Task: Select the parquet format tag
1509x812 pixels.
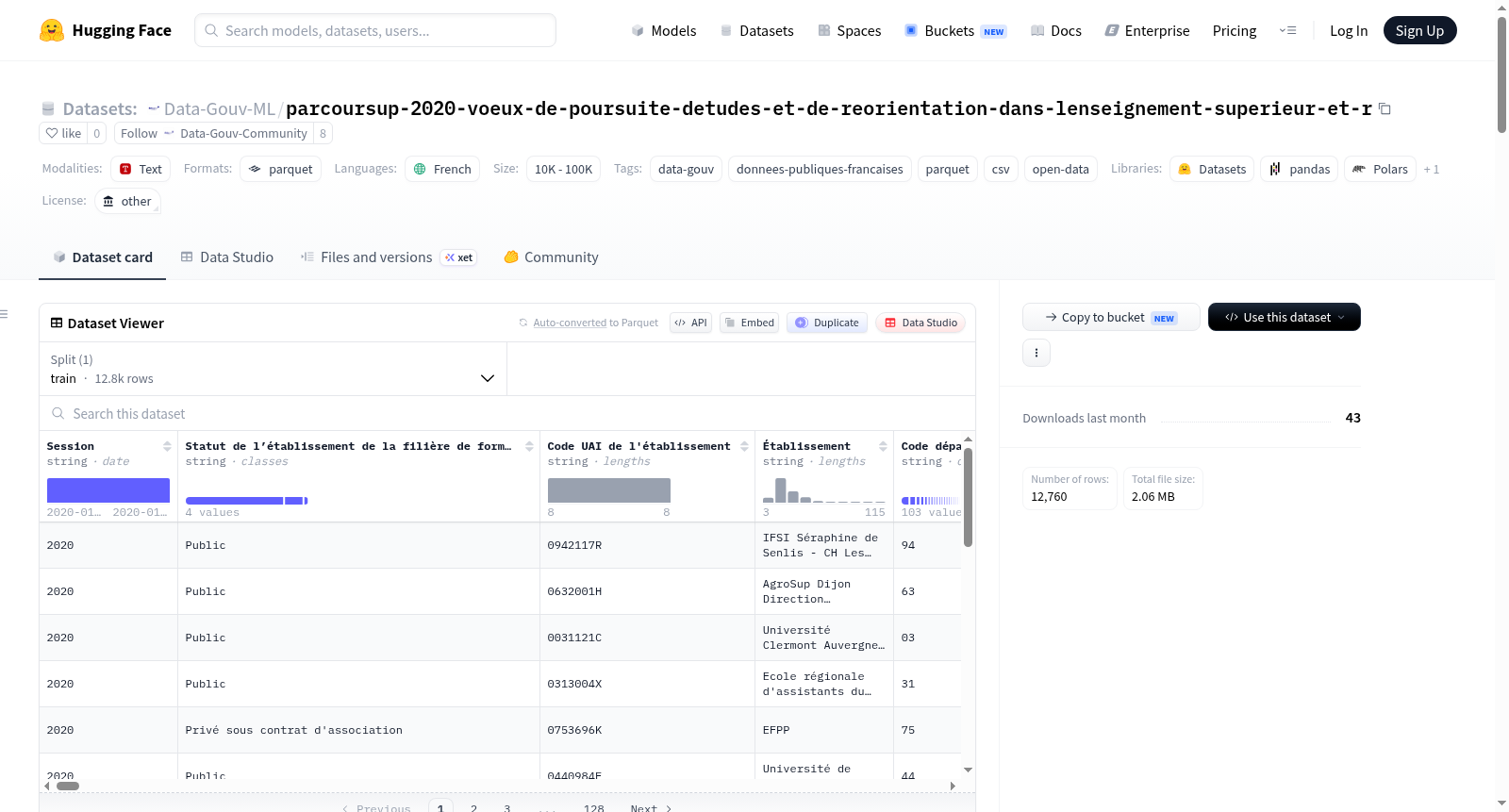Action: pos(280,169)
